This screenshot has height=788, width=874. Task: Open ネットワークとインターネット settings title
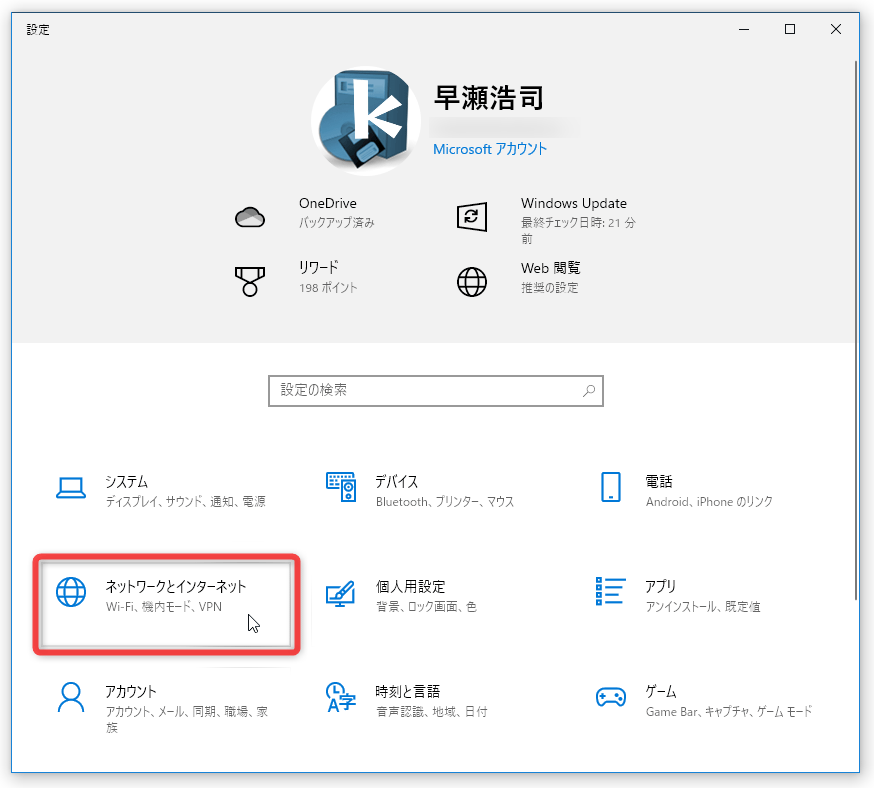pos(176,586)
